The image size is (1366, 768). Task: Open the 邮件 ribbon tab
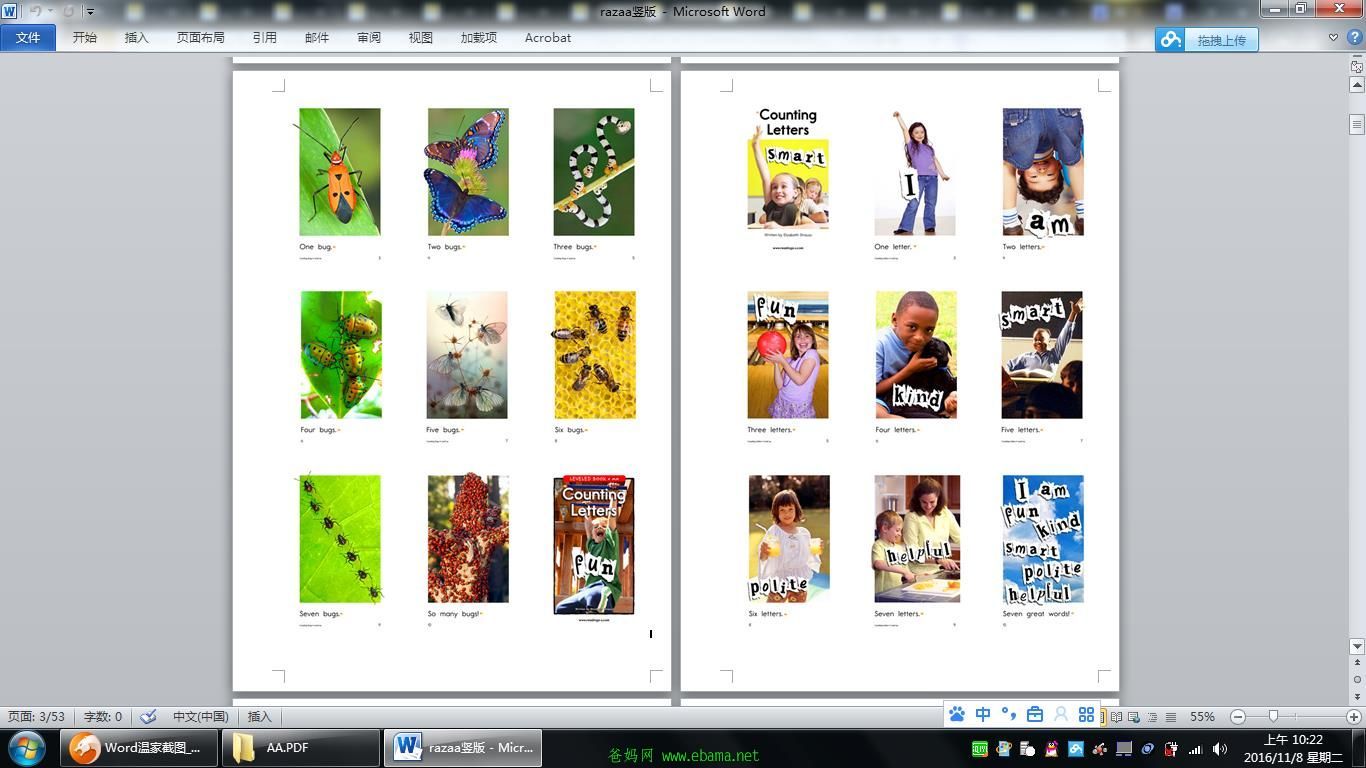point(317,38)
